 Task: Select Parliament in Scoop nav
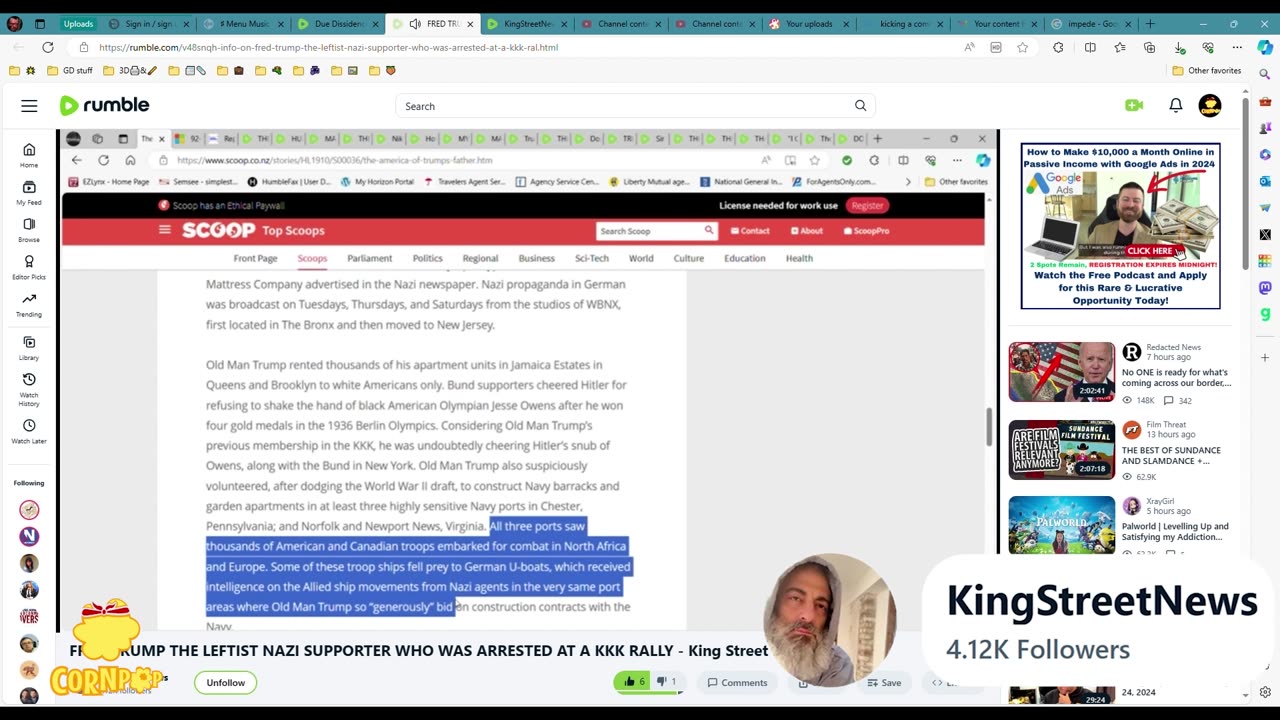click(369, 258)
